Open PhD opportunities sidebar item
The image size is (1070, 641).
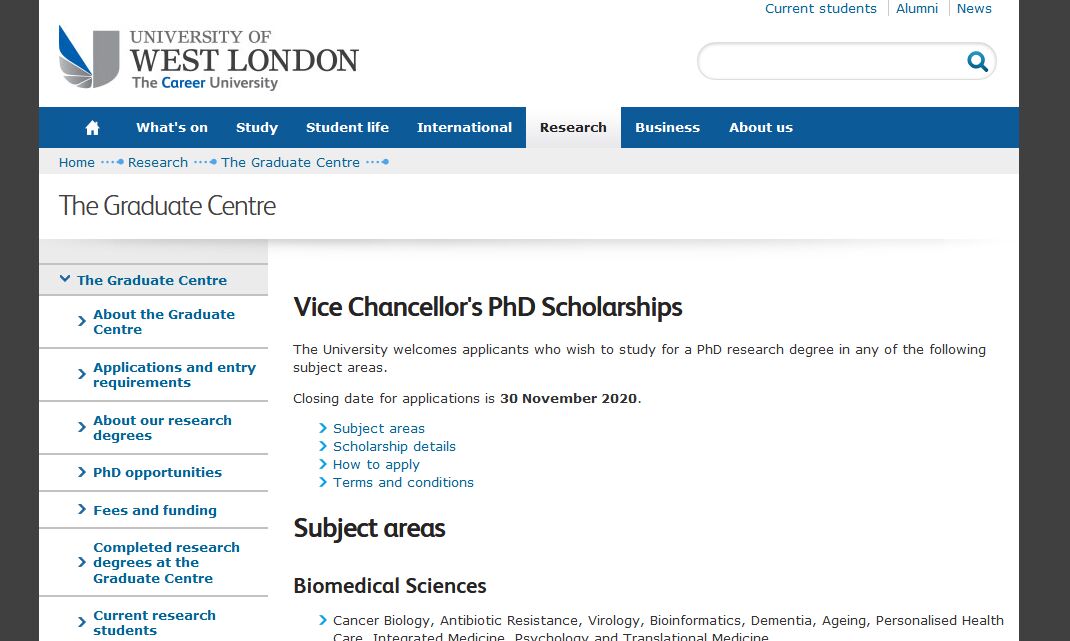(x=157, y=472)
